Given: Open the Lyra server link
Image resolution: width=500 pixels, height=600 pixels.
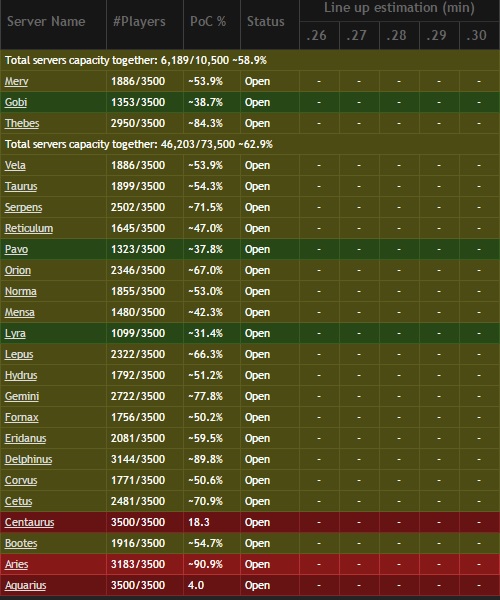Looking at the screenshot, I should 15,333.
